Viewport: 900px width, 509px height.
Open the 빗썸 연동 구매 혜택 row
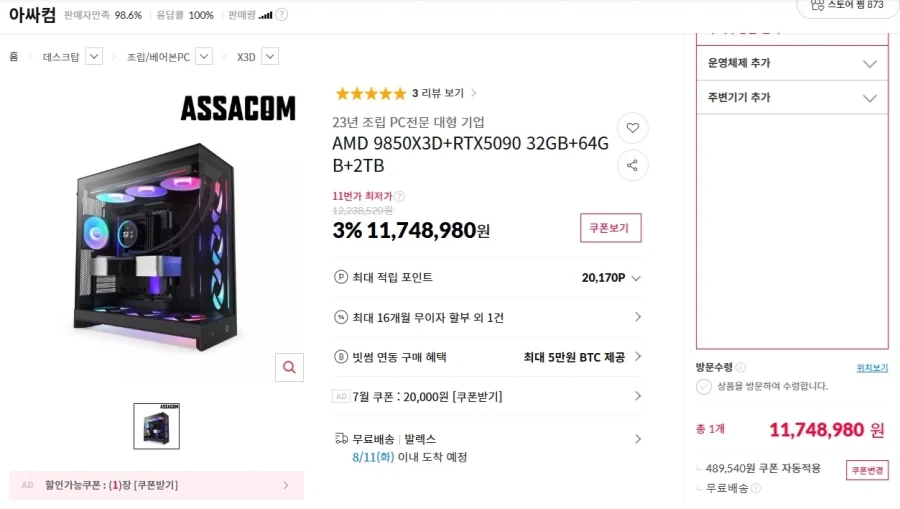[x=487, y=357]
